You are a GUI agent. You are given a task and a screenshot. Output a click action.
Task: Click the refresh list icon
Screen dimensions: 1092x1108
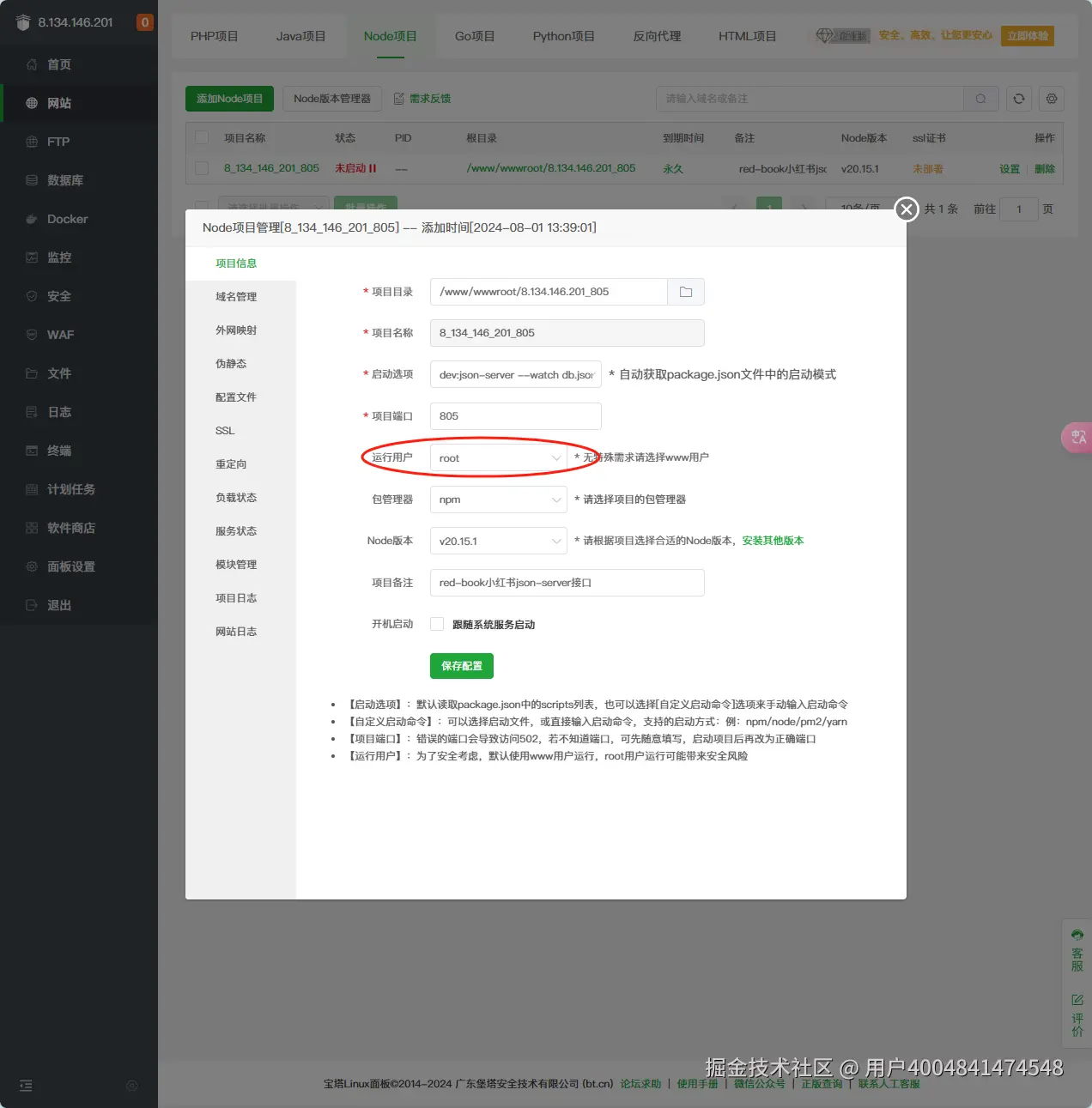[1019, 99]
